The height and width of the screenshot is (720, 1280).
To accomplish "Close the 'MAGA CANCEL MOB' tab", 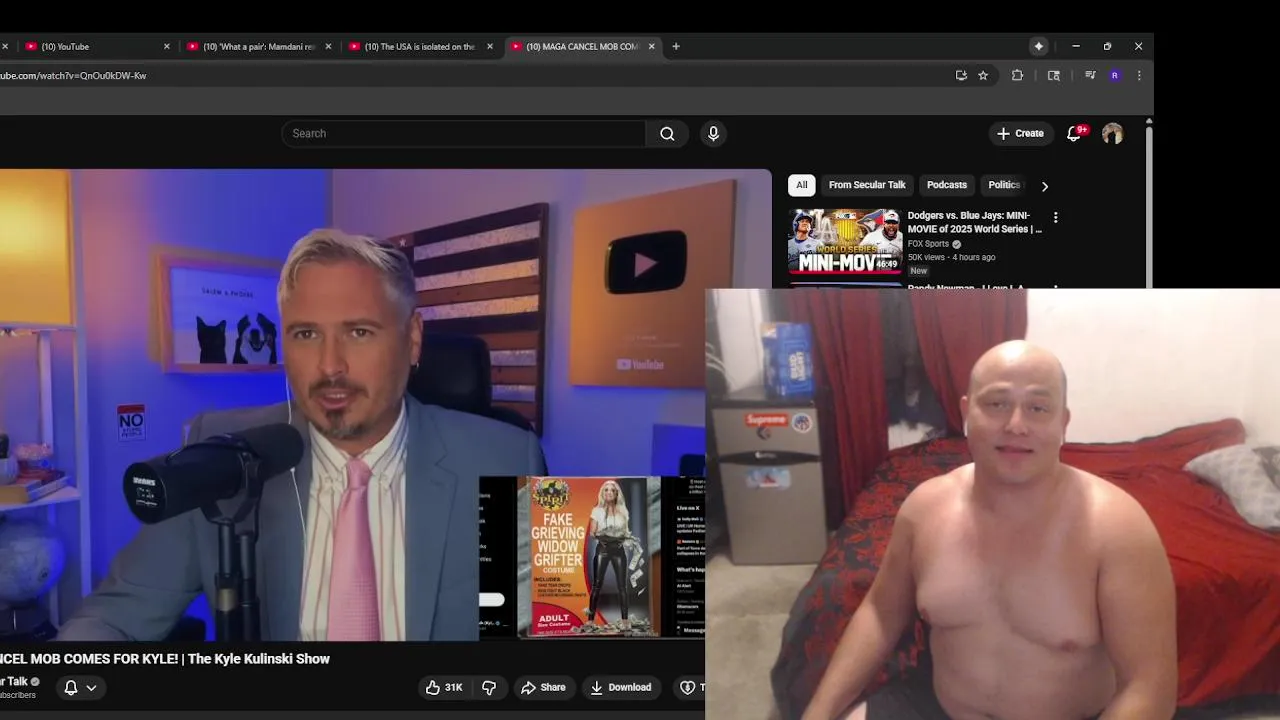I will 651,46.
